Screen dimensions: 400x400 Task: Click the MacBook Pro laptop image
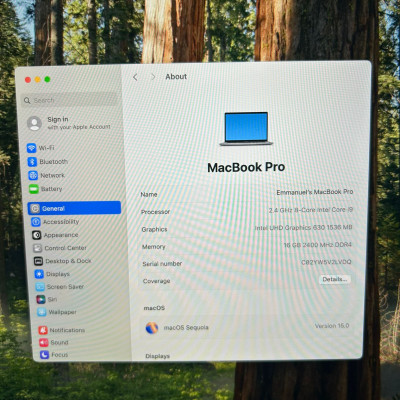pyautogui.click(x=246, y=129)
